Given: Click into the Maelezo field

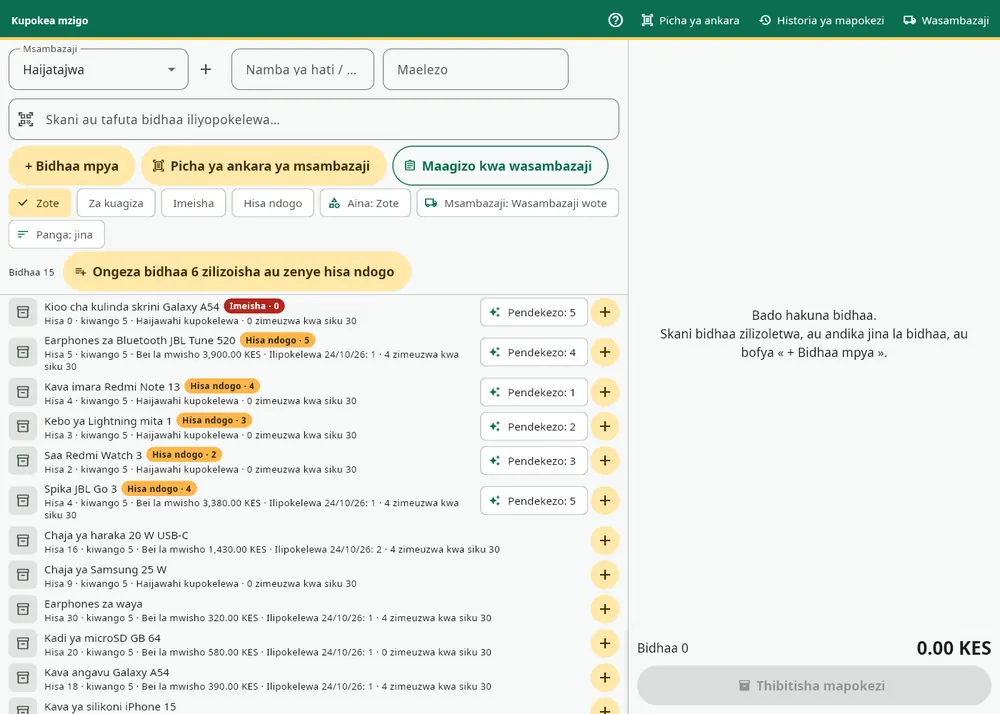Looking at the screenshot, I should 476,69.
